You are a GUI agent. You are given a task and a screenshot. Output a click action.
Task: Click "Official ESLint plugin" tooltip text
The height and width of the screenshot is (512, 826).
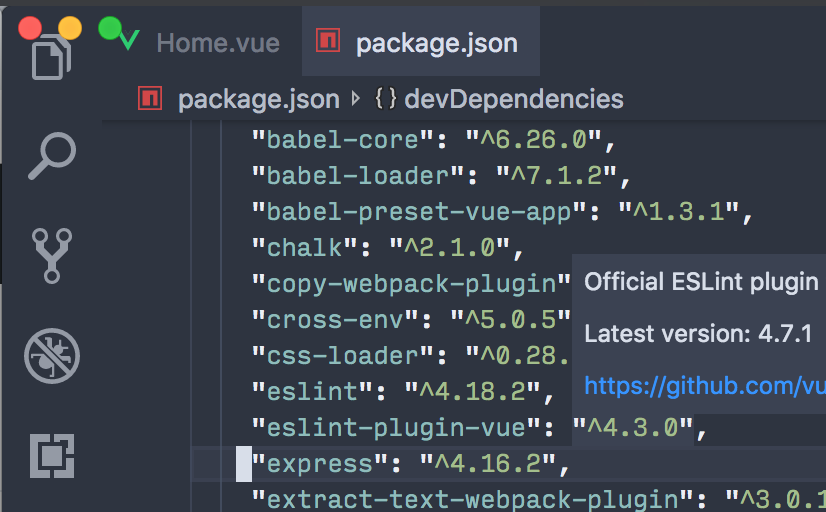702,282
